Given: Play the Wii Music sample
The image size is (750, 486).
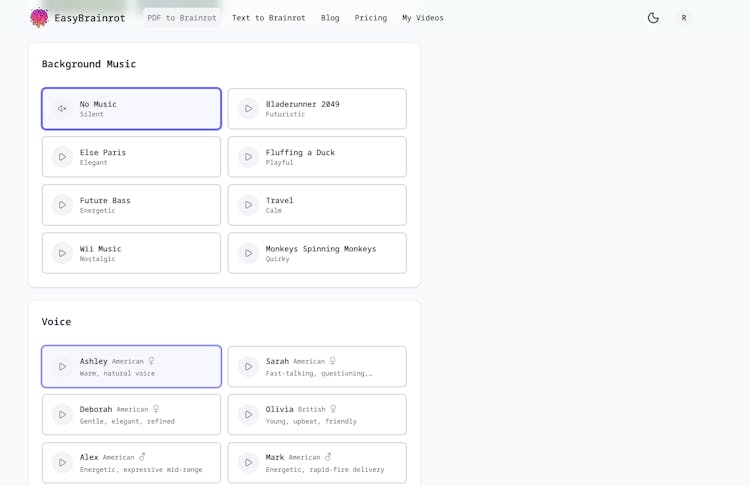Looking at the screenshot, I should pos(62,253).
